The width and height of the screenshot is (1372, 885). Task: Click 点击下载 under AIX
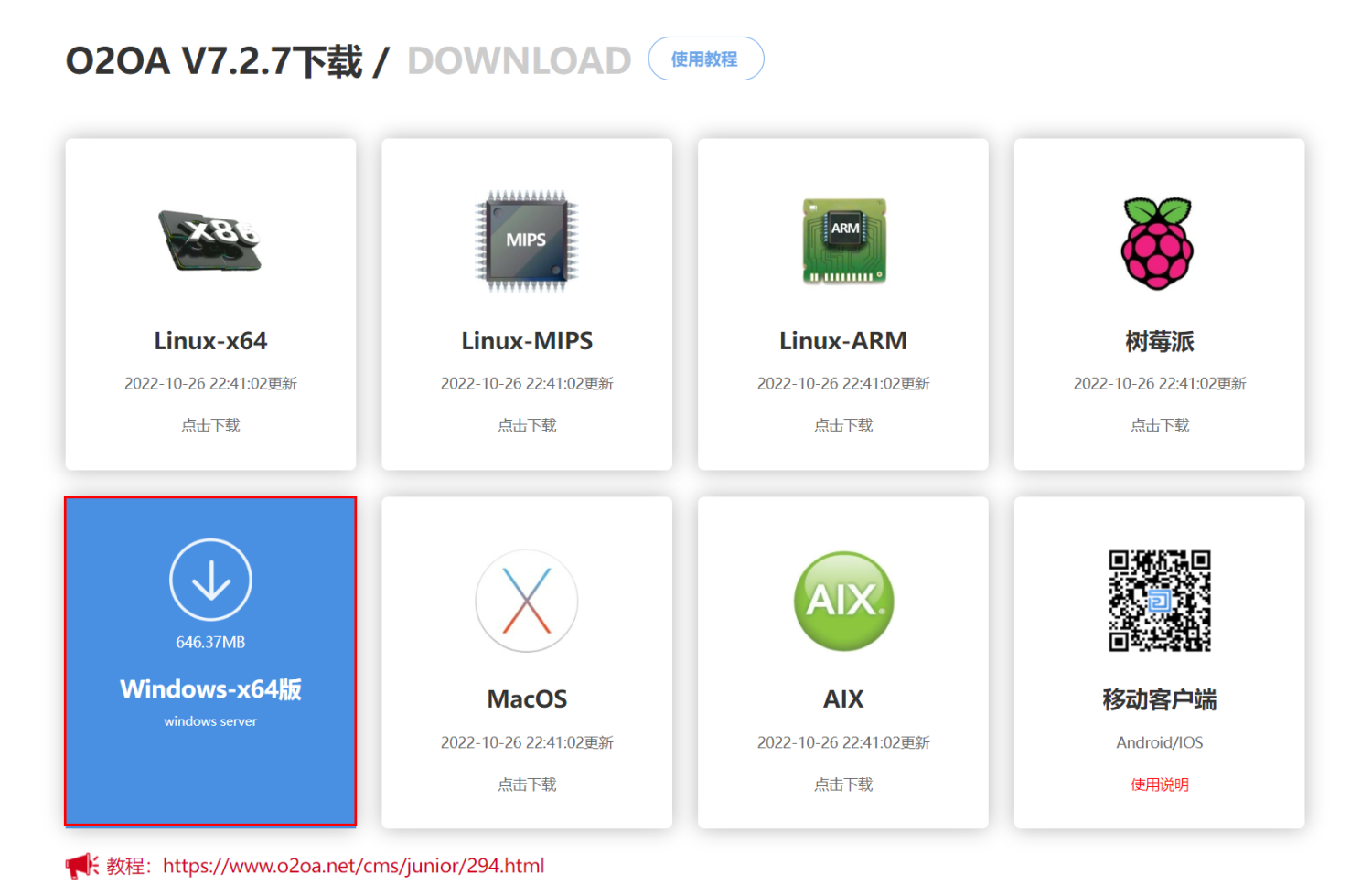[843, 784]
